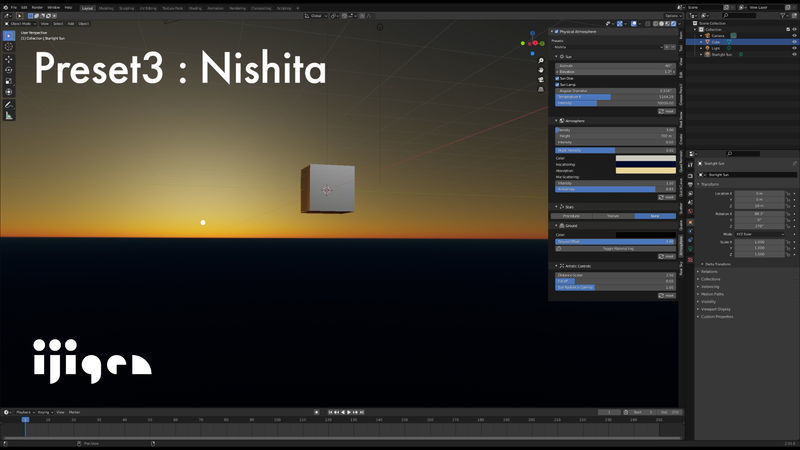The image size is (800, 450).
Task: Select Procedural option for Stars
Action: point(571,216)
